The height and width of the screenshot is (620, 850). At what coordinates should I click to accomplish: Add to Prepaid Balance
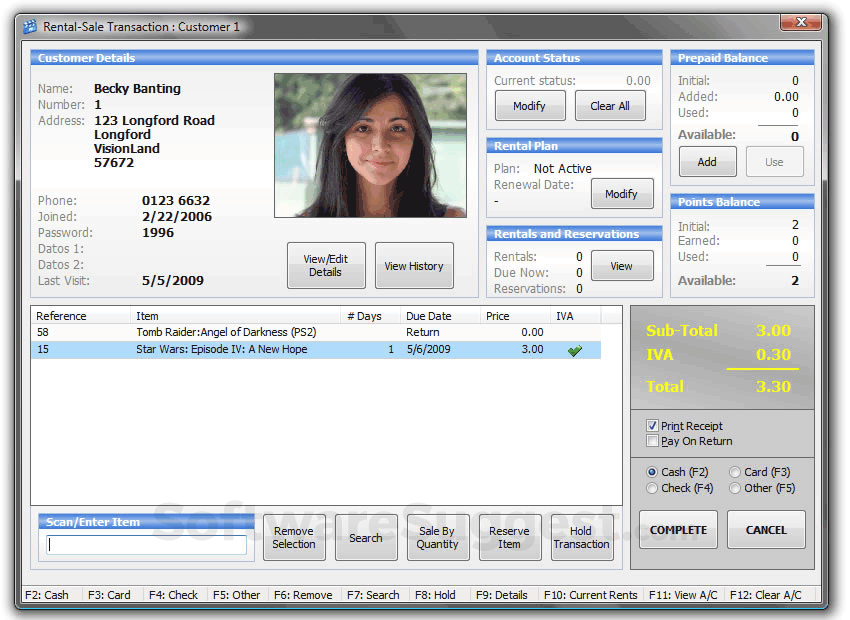click(x=707, y=162)
